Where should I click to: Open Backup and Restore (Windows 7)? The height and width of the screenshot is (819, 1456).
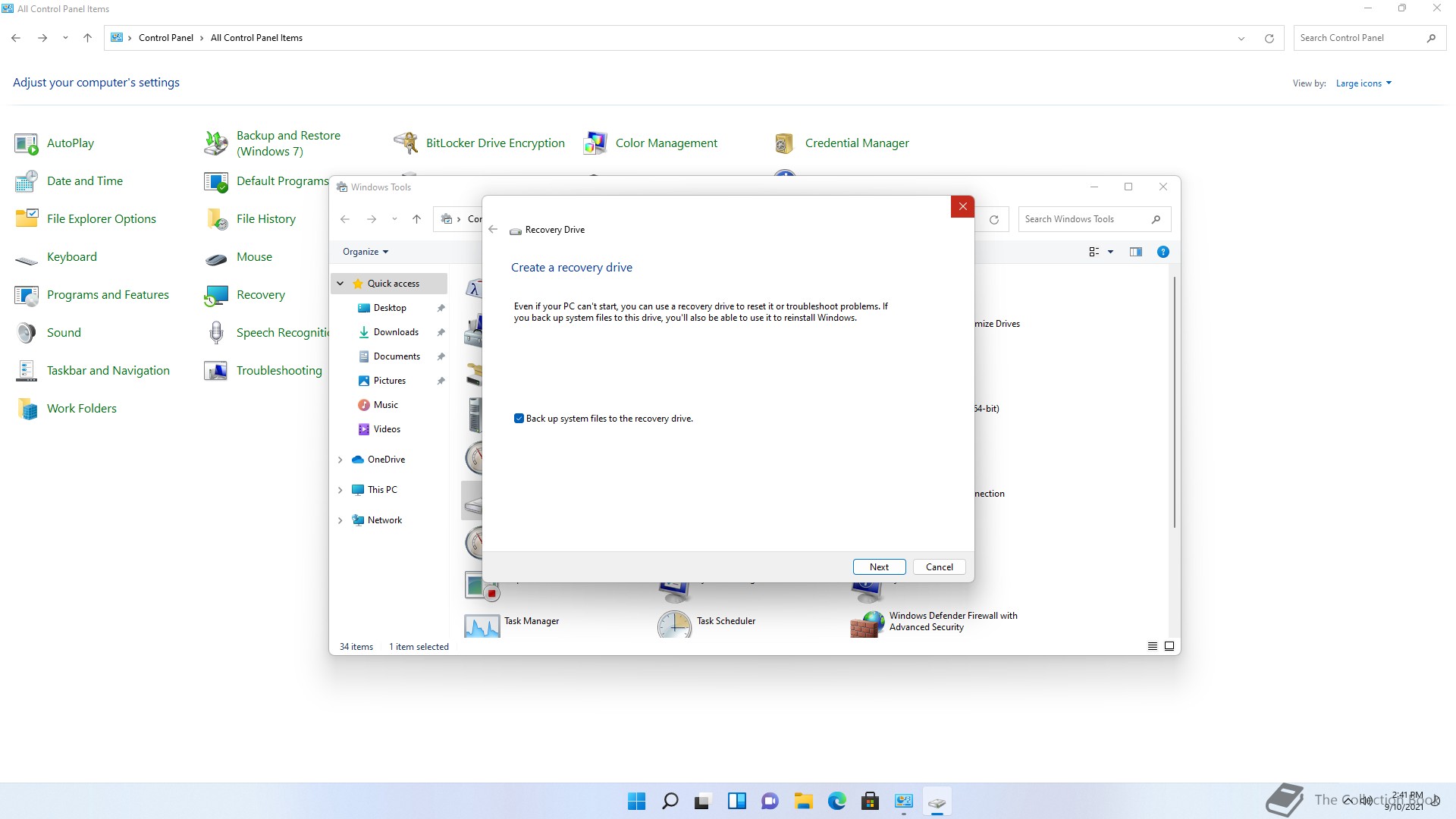click(273, 143)
